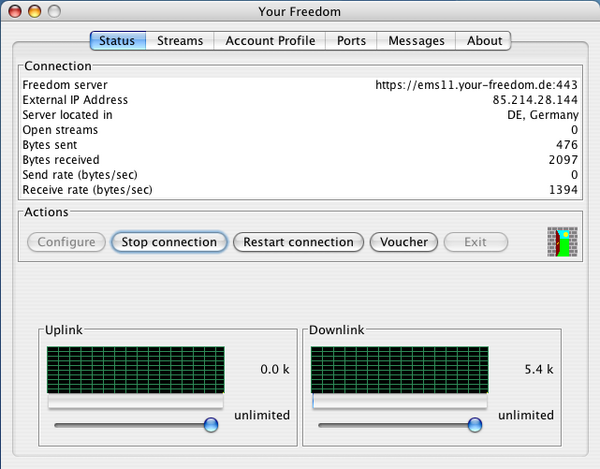Open the Voucher dialog
Viewport: 600px width, 469px height.
[404, 242]
